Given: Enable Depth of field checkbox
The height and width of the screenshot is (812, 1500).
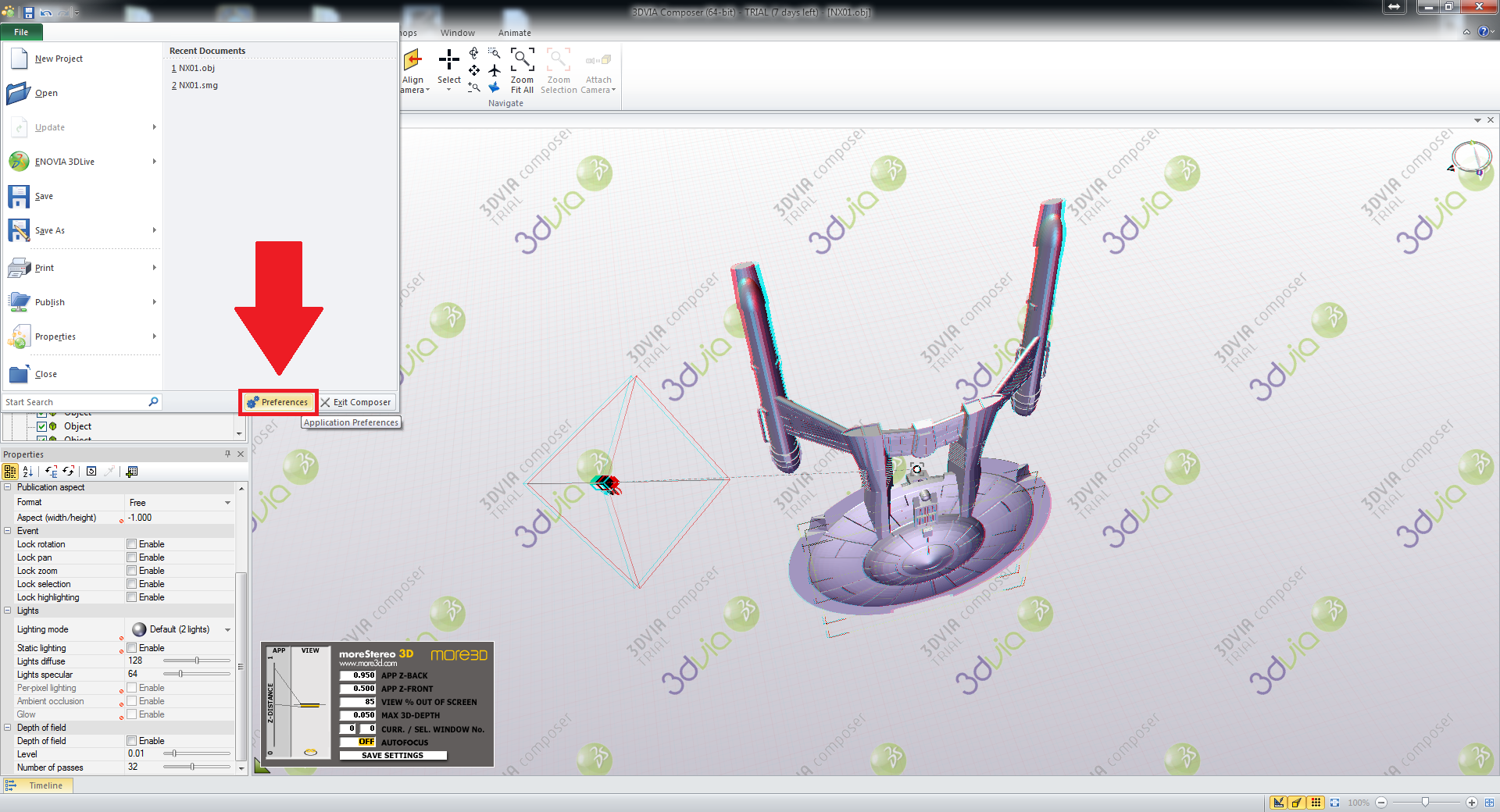Looking at the screenshot, I should pos(132,741).
